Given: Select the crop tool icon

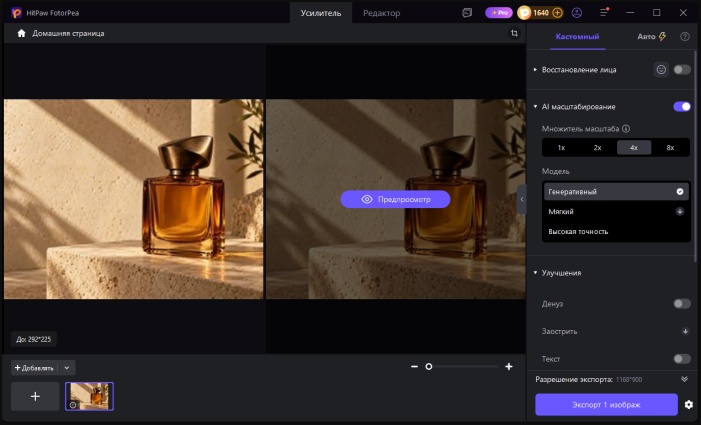Looking at the screenshot, I should pyautogui.click(x=514, y=34).
